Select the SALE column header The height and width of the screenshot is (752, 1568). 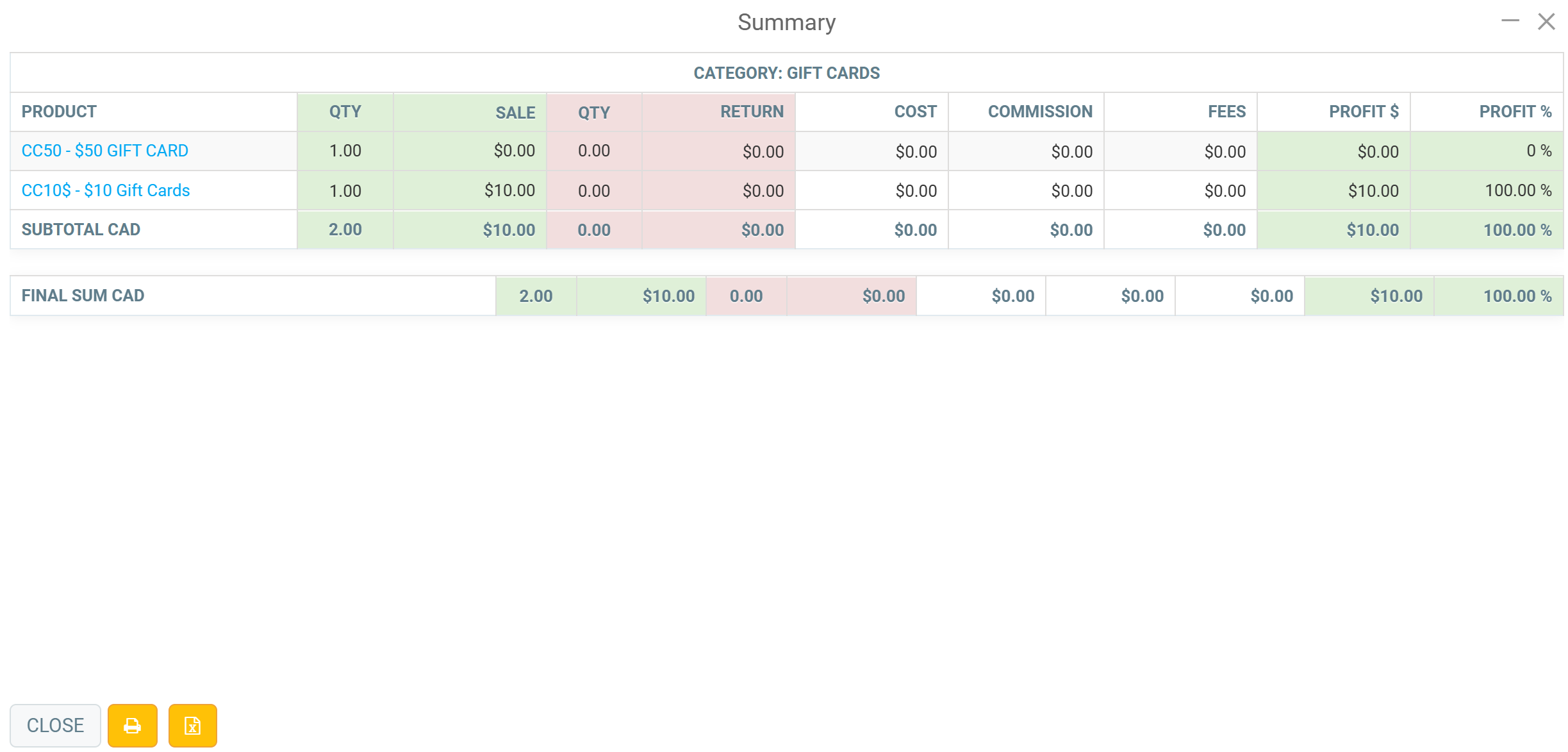515,112
